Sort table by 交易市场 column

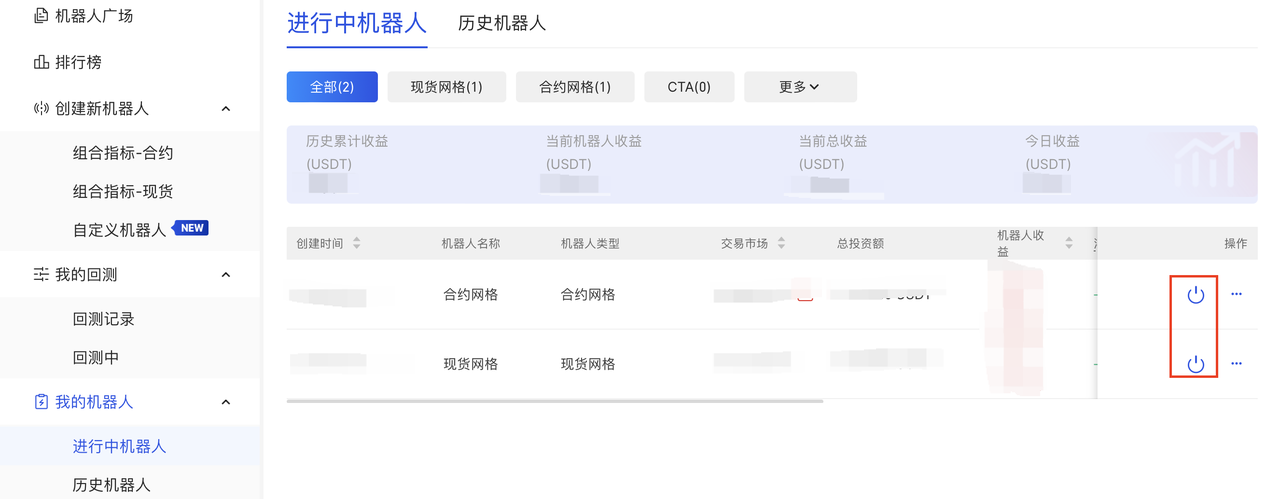coord(781,243)
